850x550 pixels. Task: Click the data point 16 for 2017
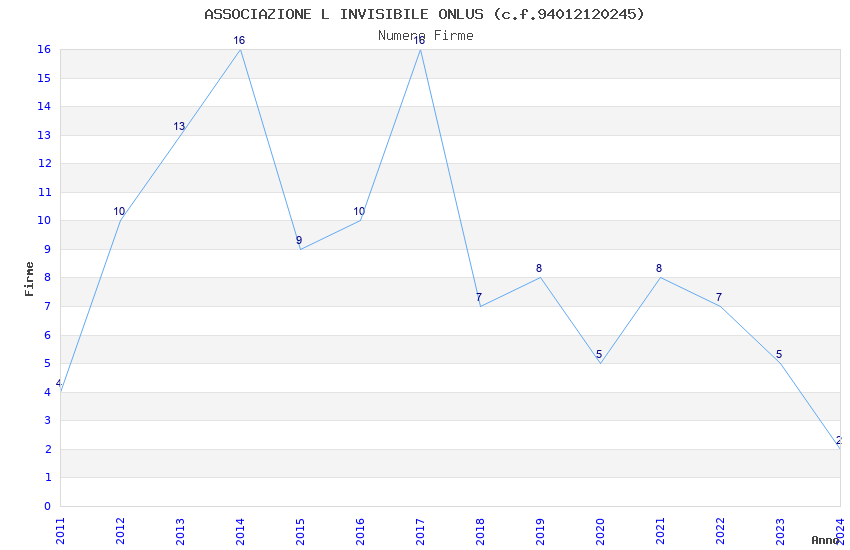click(419, 40)
